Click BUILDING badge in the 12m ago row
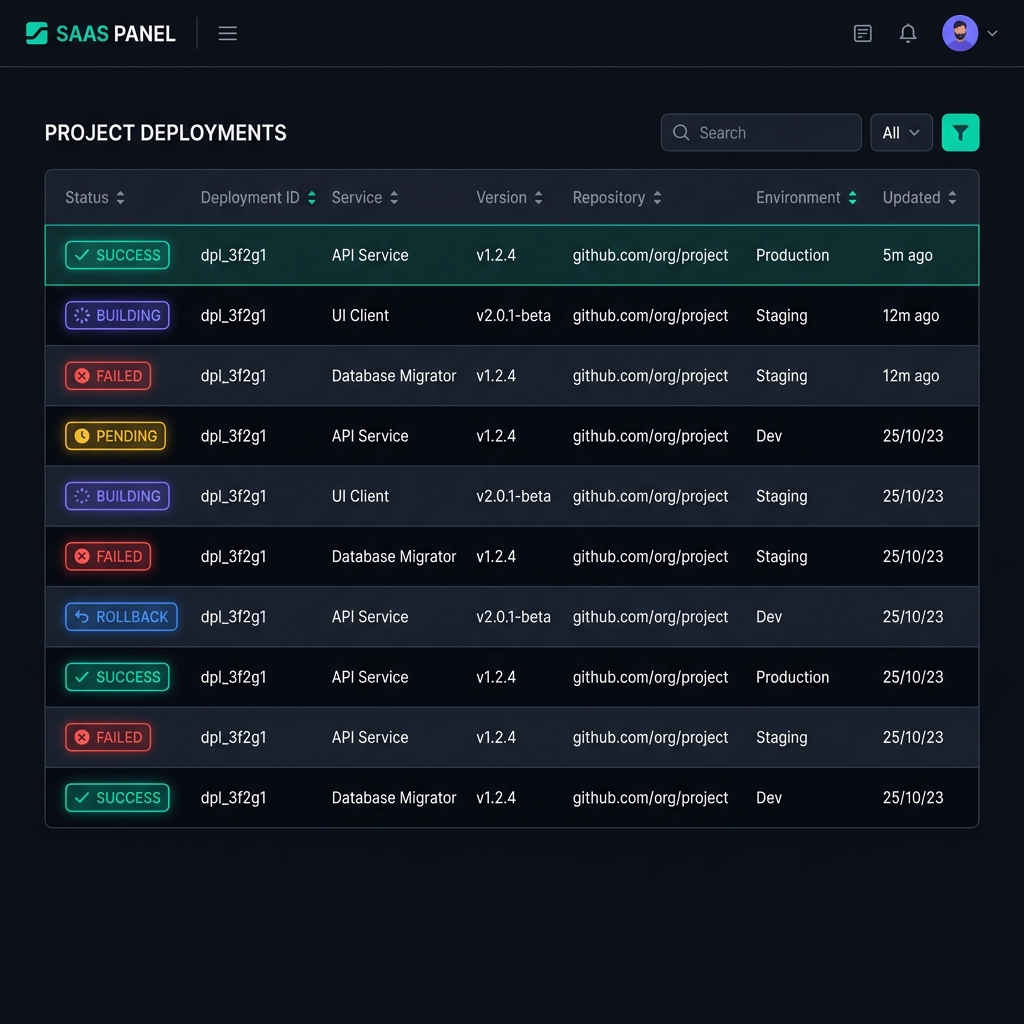The image size is (1024, 1024). [x=118, y=315]
